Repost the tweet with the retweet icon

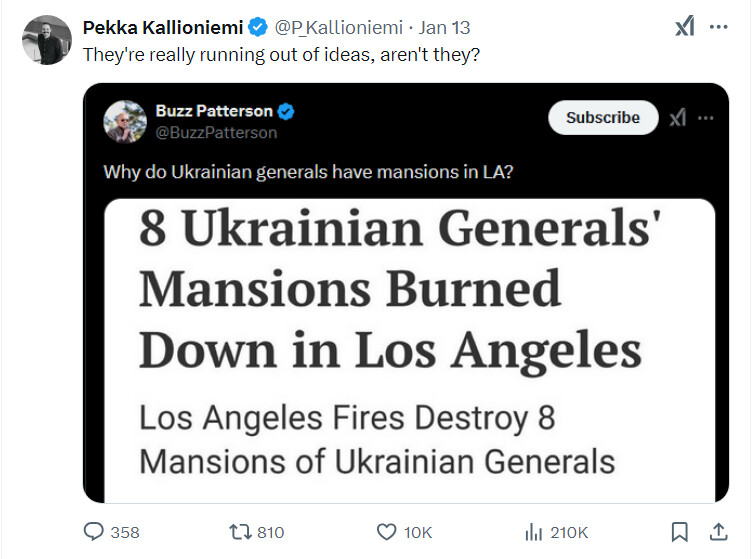[x=240, y=532]
